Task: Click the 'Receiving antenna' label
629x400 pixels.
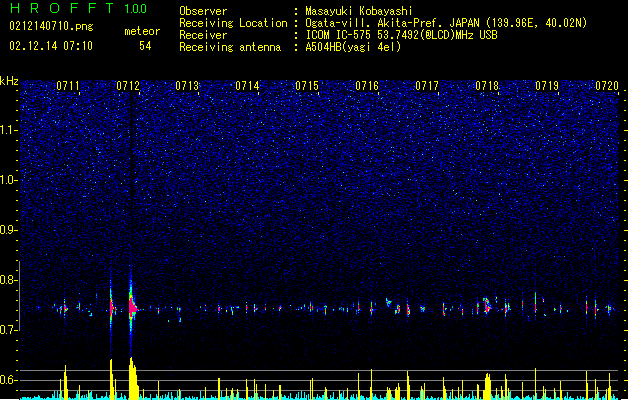Action: [x=230, y=47]
